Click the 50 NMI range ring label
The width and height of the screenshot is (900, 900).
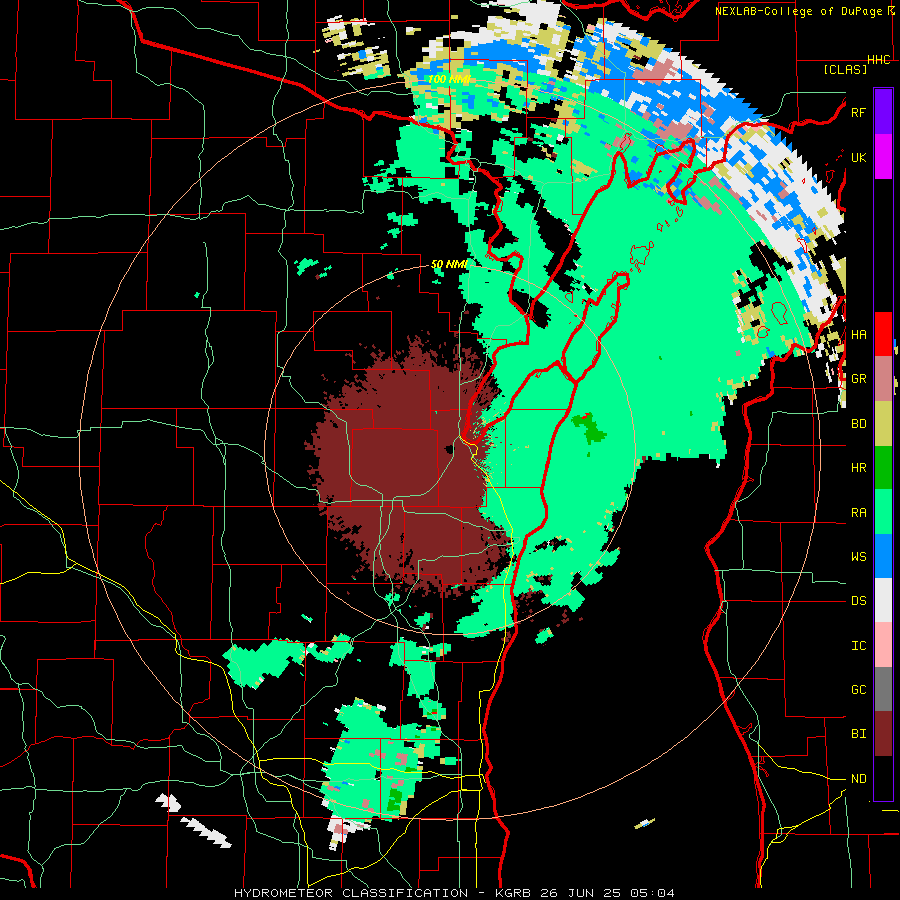coord(449,264)
